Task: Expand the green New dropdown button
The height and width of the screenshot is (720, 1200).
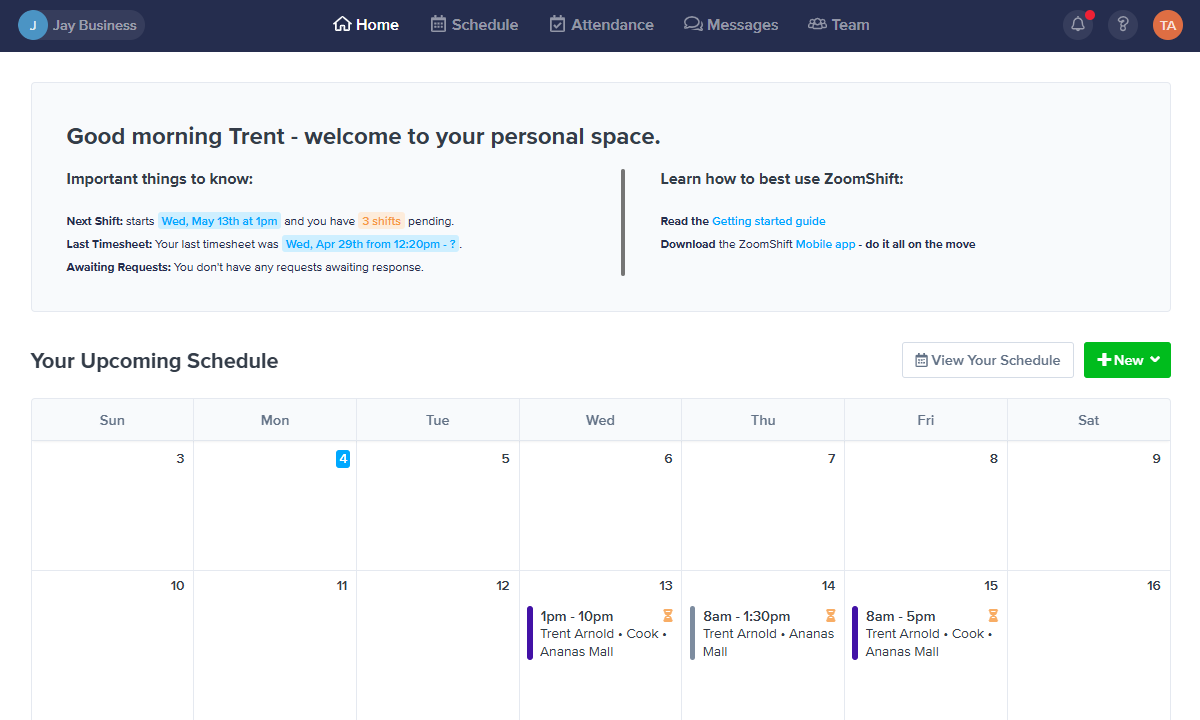Action: pyautogui.click(x=1127, y=360)
